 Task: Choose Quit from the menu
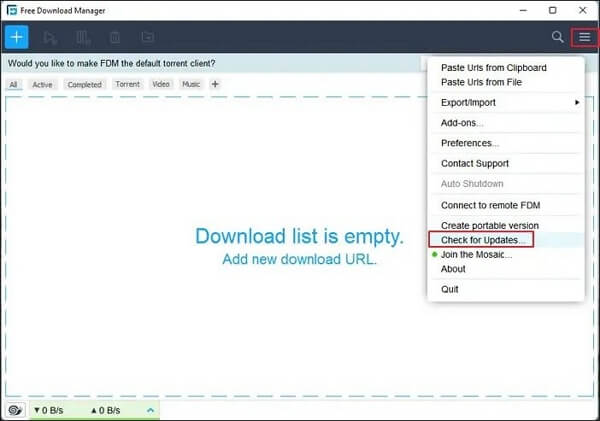point(506,289)
